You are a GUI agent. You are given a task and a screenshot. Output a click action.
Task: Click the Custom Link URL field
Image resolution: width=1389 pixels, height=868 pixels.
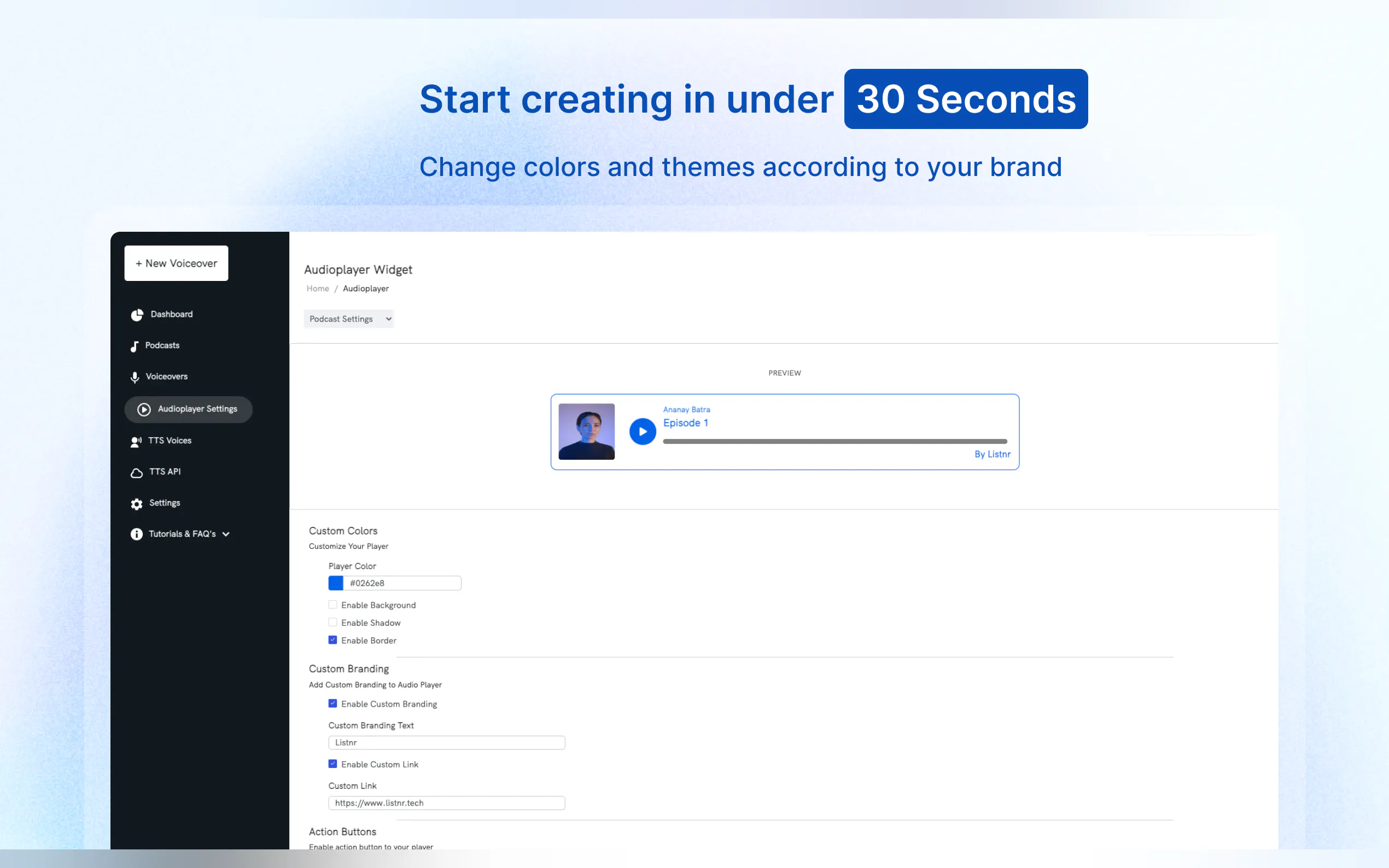coord(446,802)
